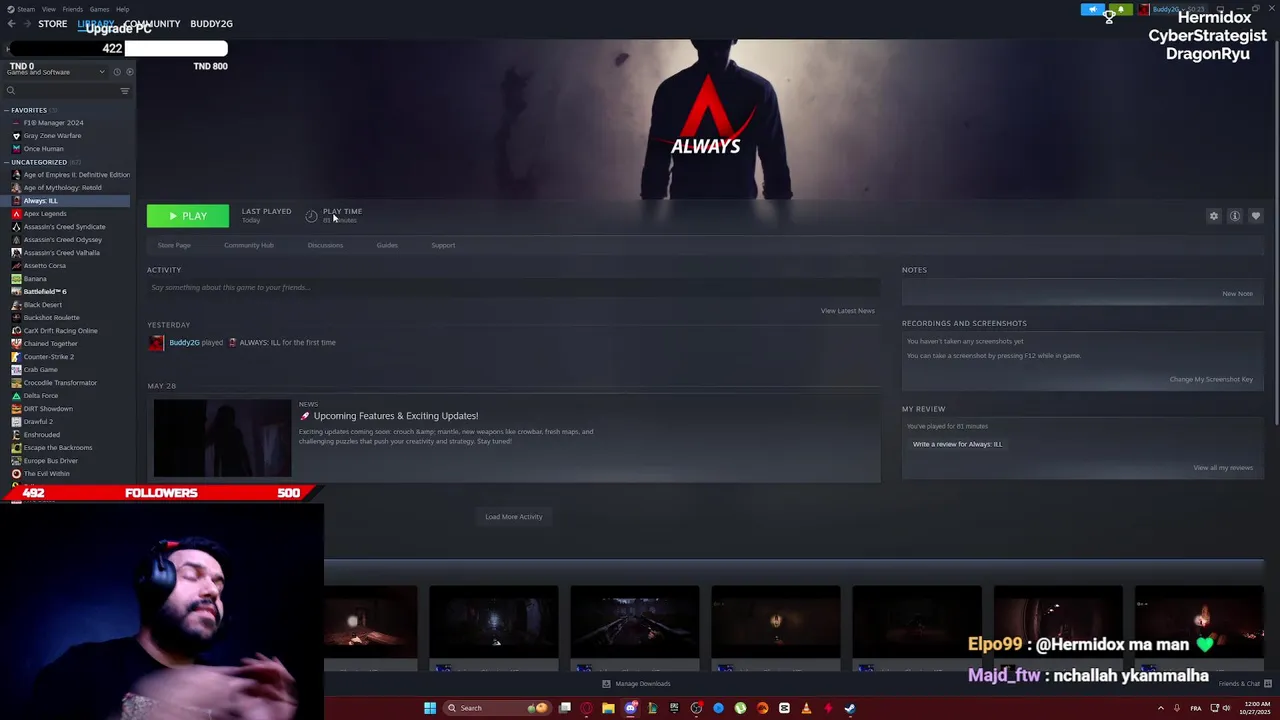Go to the game's Store Page
Image resolution: width=1280 pixels, height=720 pixels.
[174, 245]
